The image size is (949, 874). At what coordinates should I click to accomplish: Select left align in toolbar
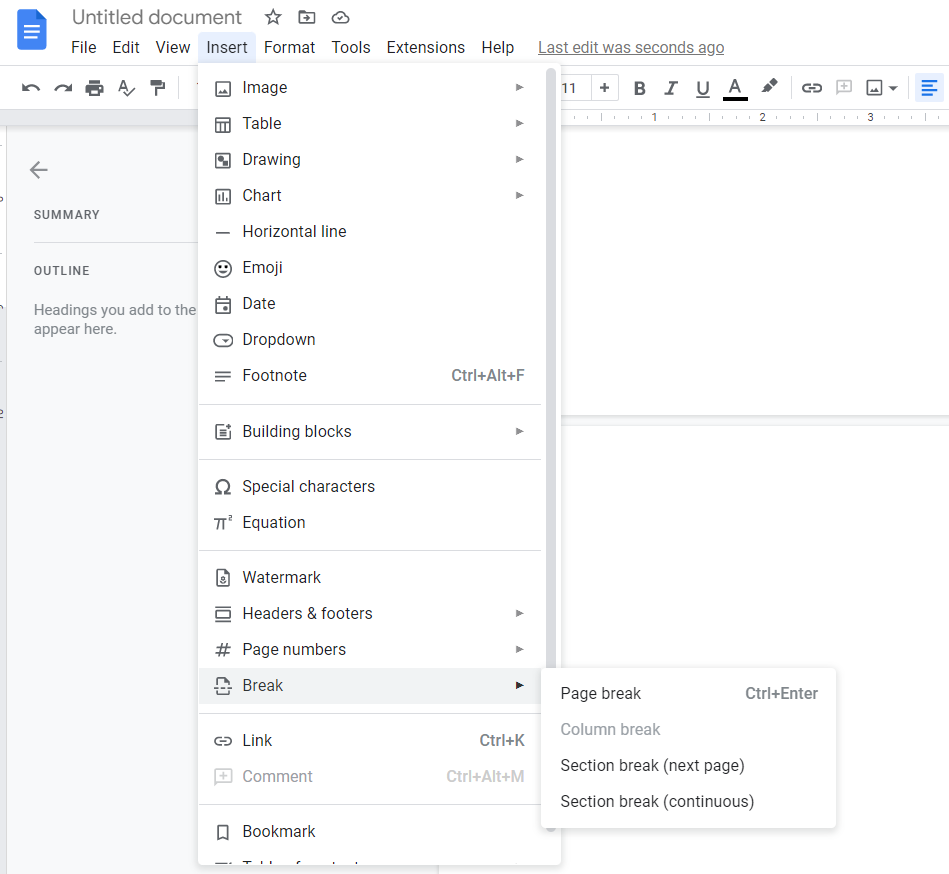[929, 88]
